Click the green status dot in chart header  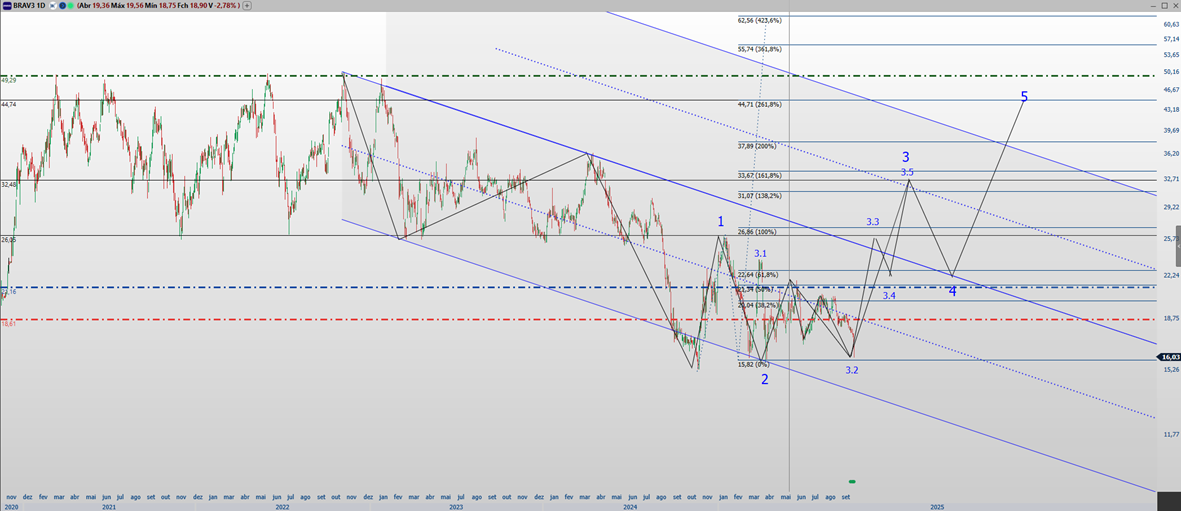pyautogui.click(x=70, y=5)
